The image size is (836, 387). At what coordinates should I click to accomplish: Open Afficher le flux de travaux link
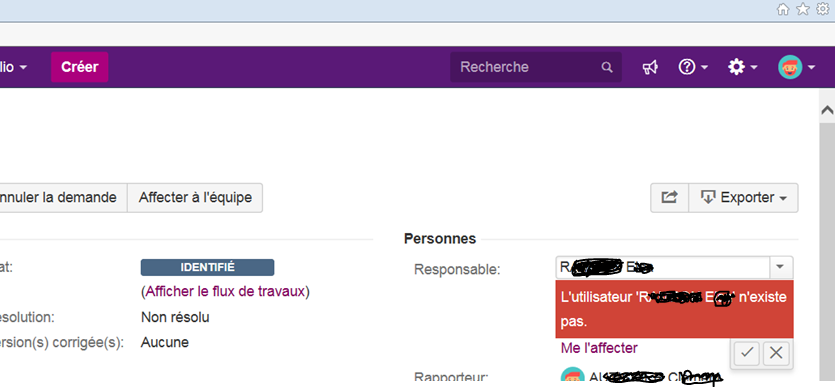(x=225, y=292)
